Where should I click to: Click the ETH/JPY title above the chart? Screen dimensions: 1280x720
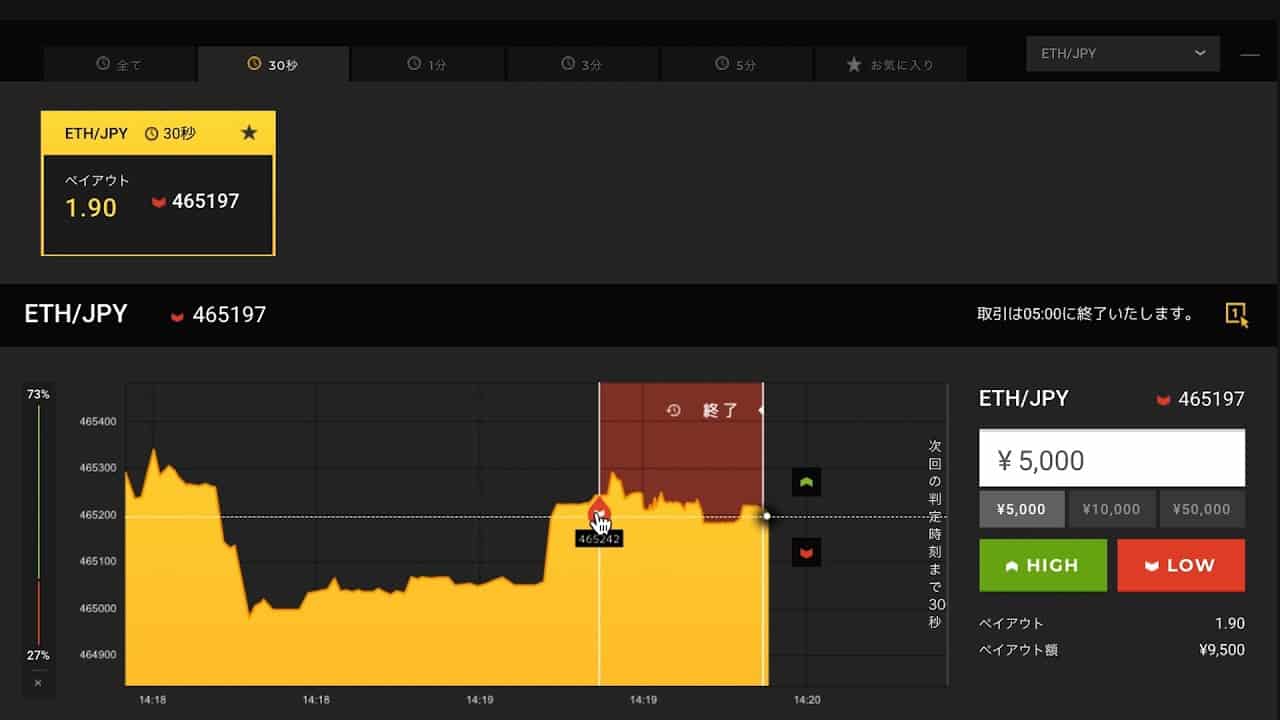pyautogui.click(x=76, y=314)
